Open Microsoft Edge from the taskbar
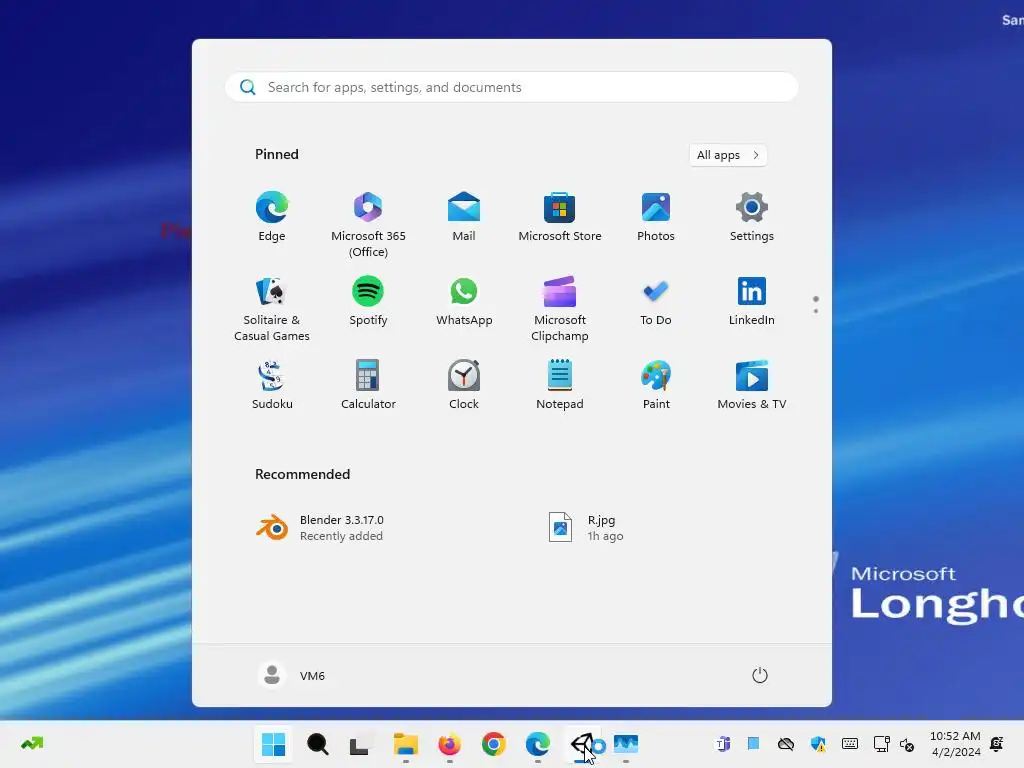 537,744
